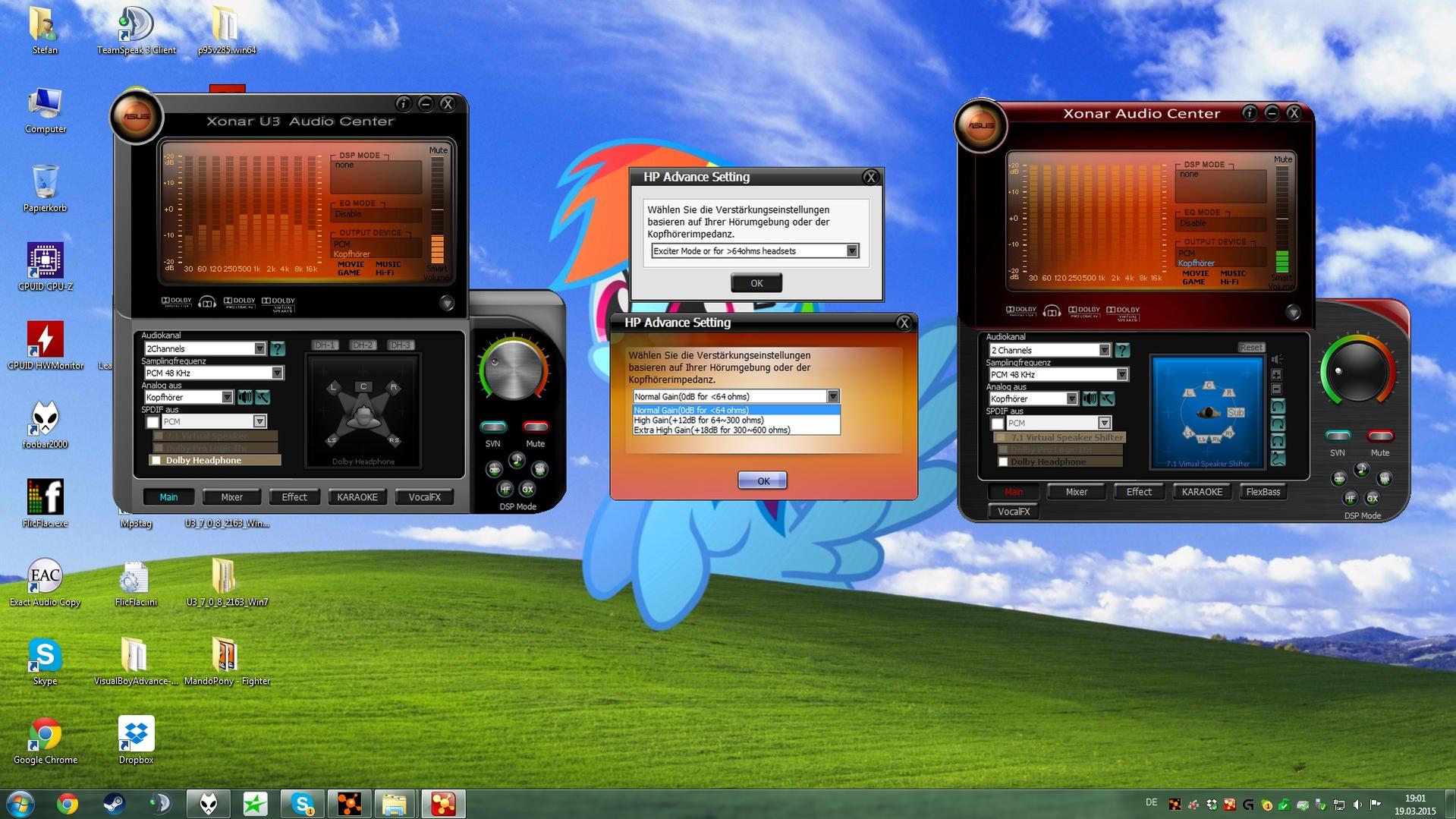1456x819 pixels.
Task: Open speaker test icon in Xonar U3 window
Action: [x=244, y=397]
